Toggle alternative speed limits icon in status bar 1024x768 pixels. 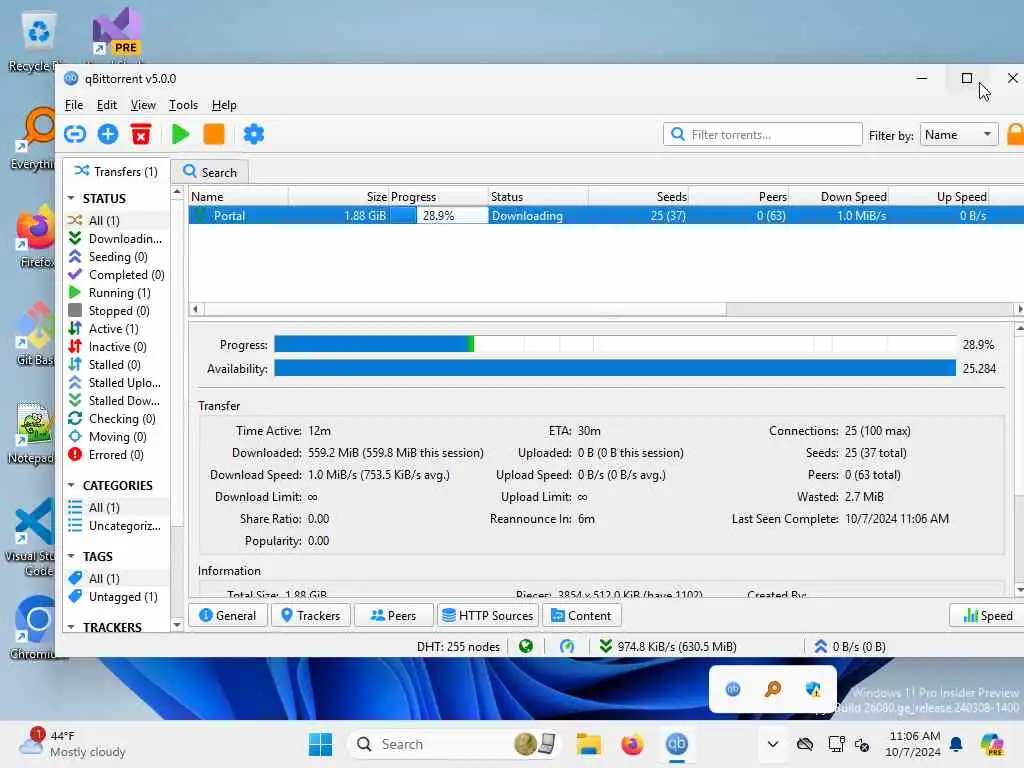click(x=567, y=647)
